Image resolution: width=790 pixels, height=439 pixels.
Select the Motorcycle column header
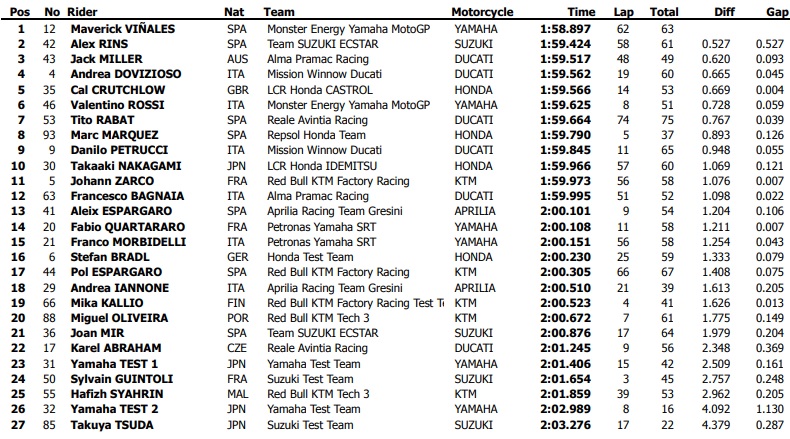(482, 12)
